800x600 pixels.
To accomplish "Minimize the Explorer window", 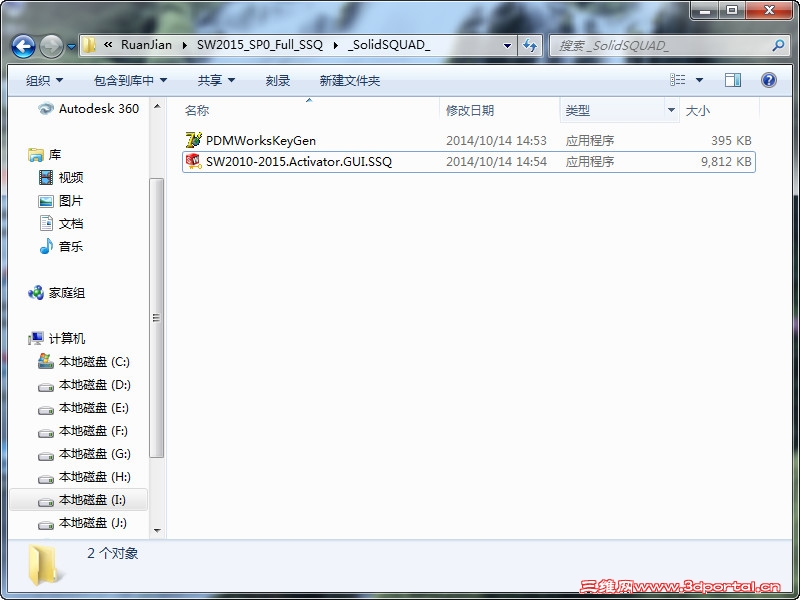I will pos(705,10).
